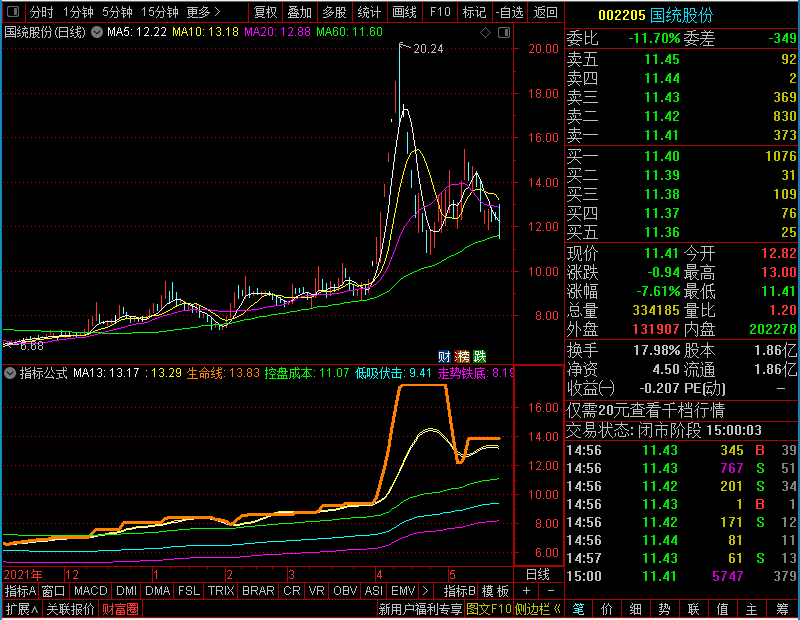The width and height of the screenshot is (800, 620).
Task: Switch indicator to TRIX
Action: (x=221, y=591)
